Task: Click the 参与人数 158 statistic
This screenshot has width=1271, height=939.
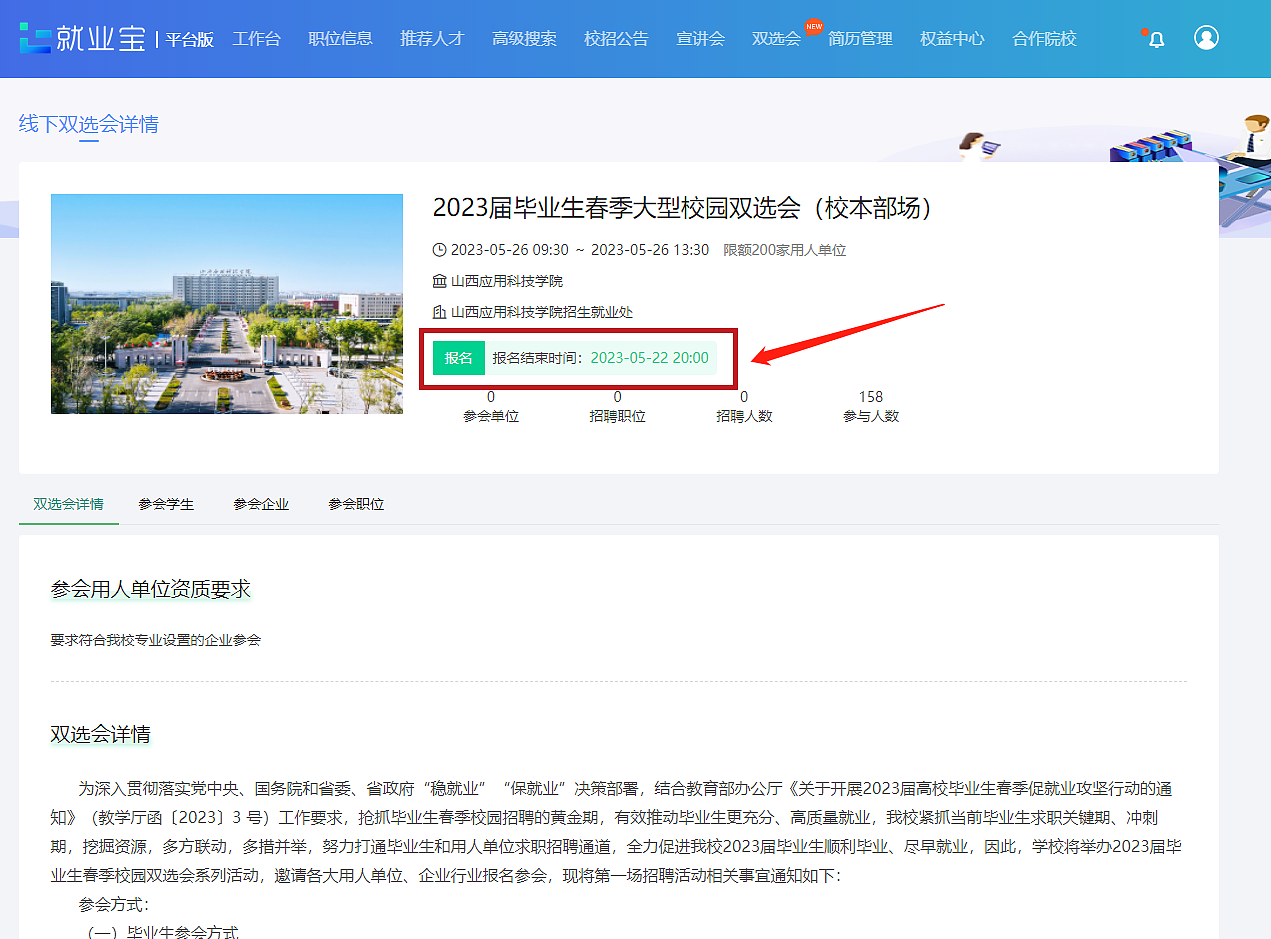Action: pos(871,407)
